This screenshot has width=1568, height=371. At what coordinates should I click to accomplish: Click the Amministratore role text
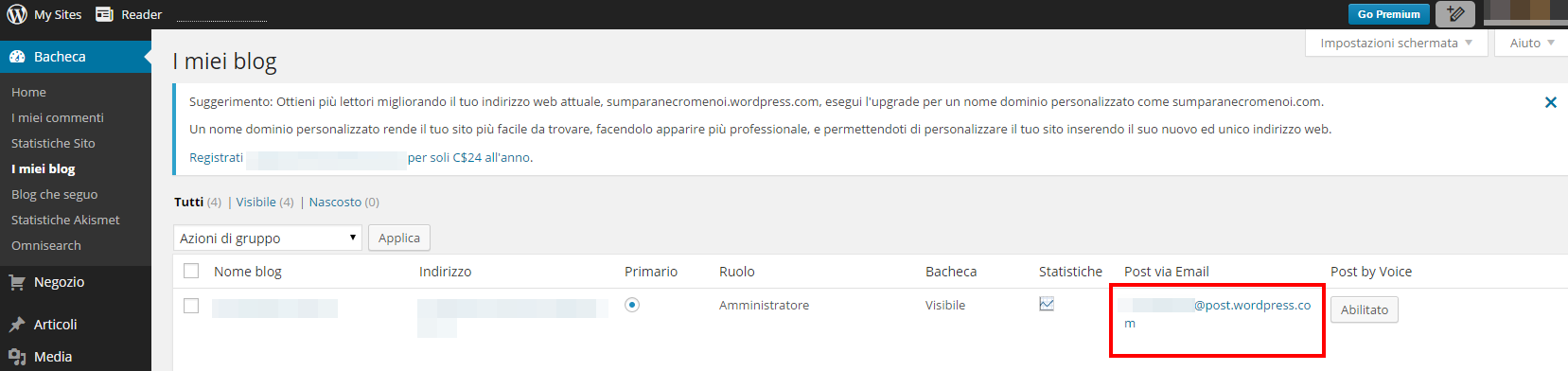tap(764, 305)
